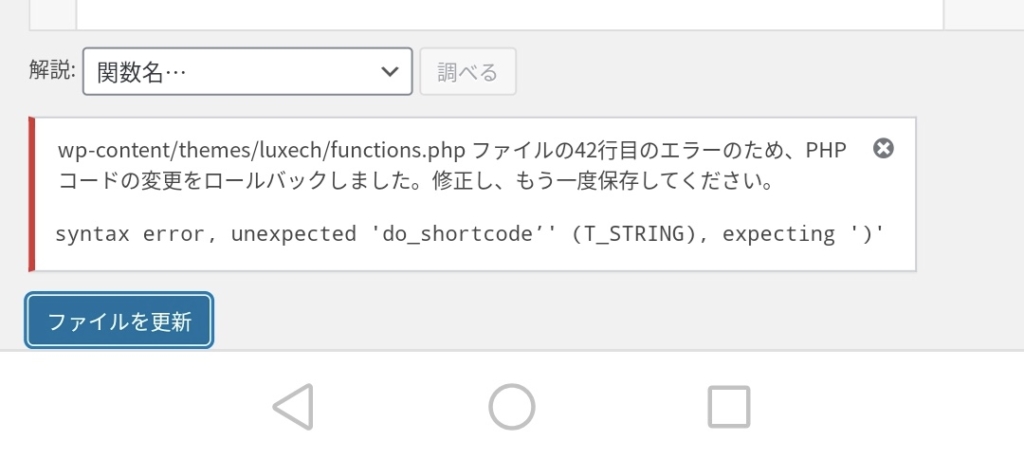Image resolution: width=1024 pixels, height=459 pixels.
Task: Click the expecting ')' text in error
Action: pos(803,234)
